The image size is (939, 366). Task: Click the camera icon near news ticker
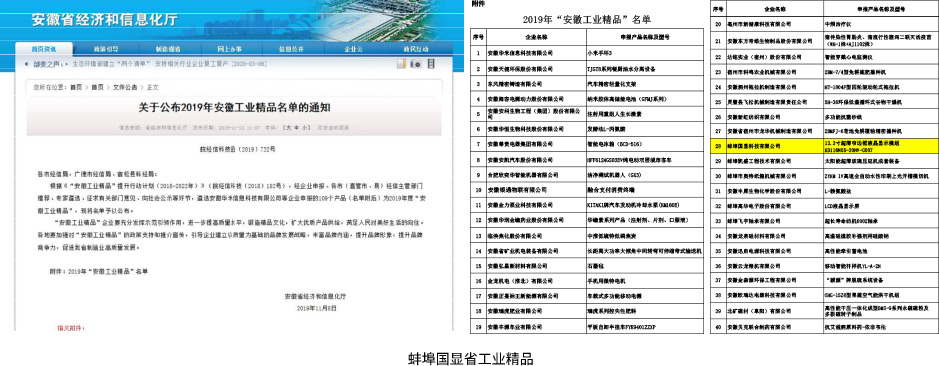[417, 63]
